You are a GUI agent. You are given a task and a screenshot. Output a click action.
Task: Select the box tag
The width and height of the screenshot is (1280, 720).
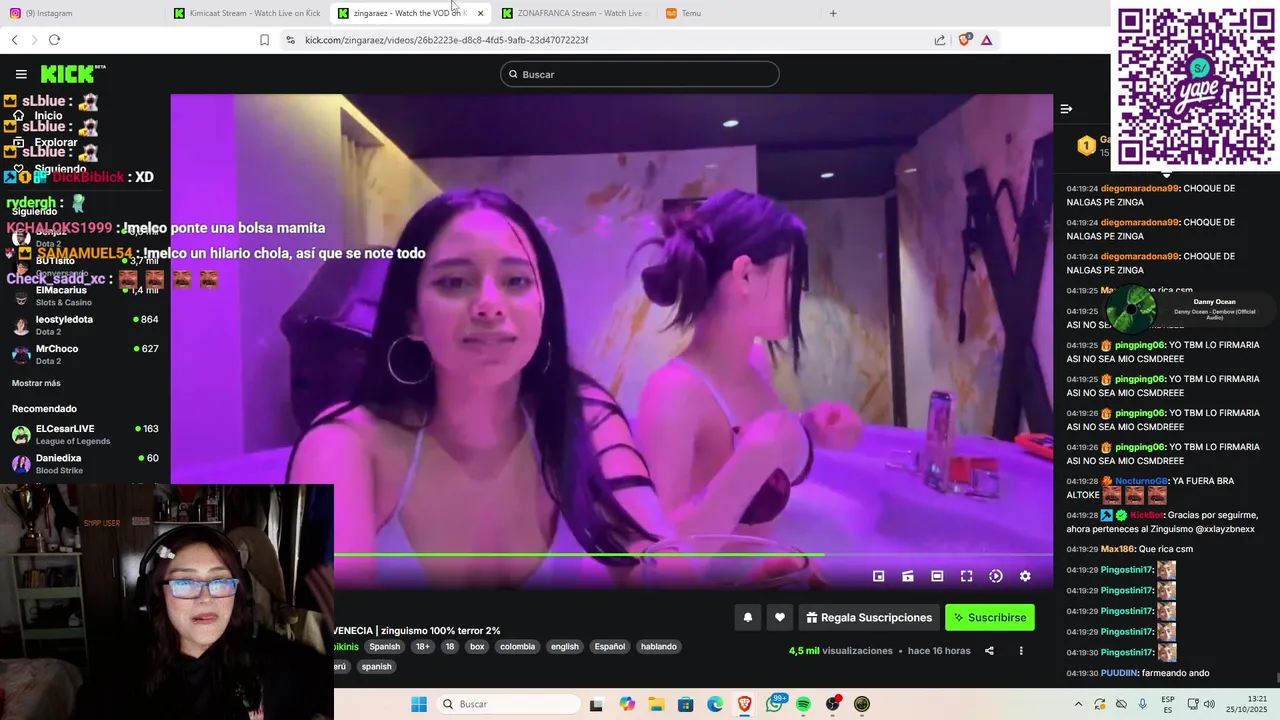[x=477, y=647]
